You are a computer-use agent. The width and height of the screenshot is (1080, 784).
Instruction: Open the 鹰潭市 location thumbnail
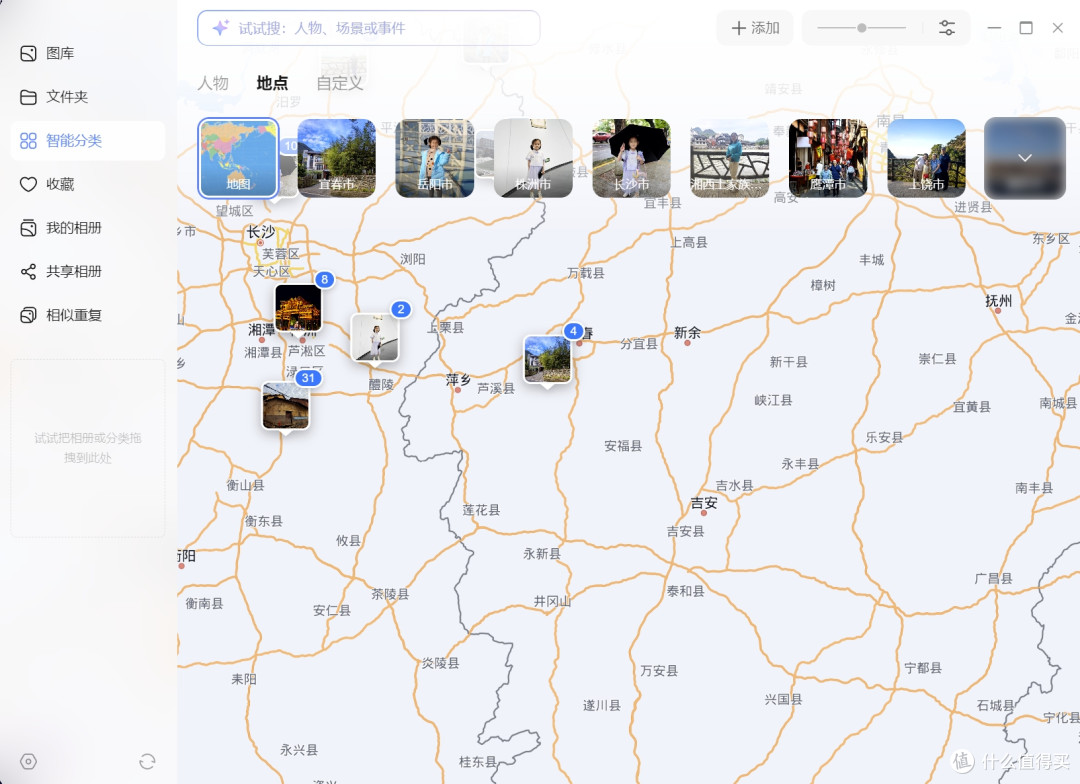828,158
